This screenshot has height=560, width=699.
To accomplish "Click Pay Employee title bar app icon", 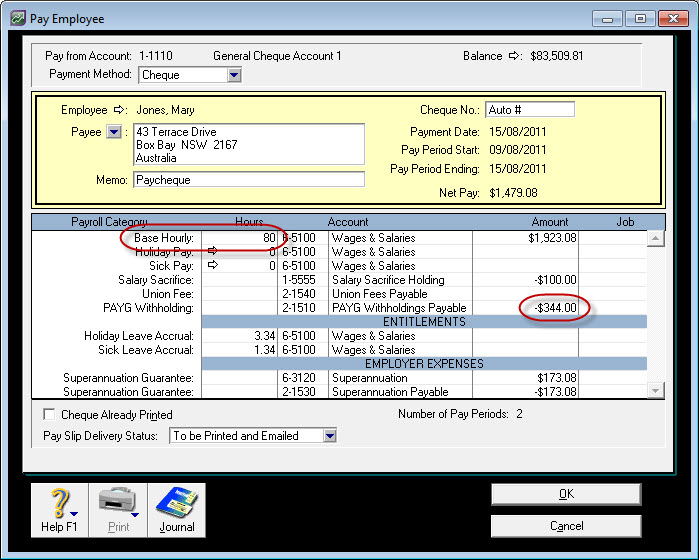I will [18, 19].
